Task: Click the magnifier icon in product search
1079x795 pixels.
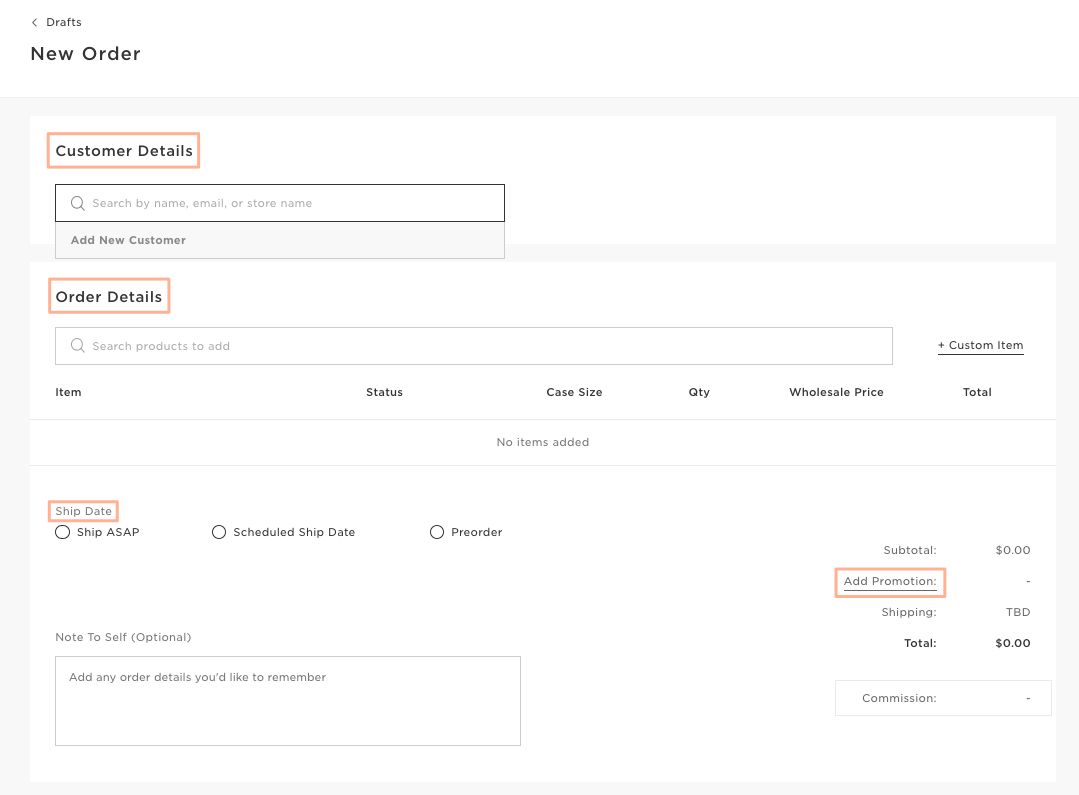Action: [78, 346]
